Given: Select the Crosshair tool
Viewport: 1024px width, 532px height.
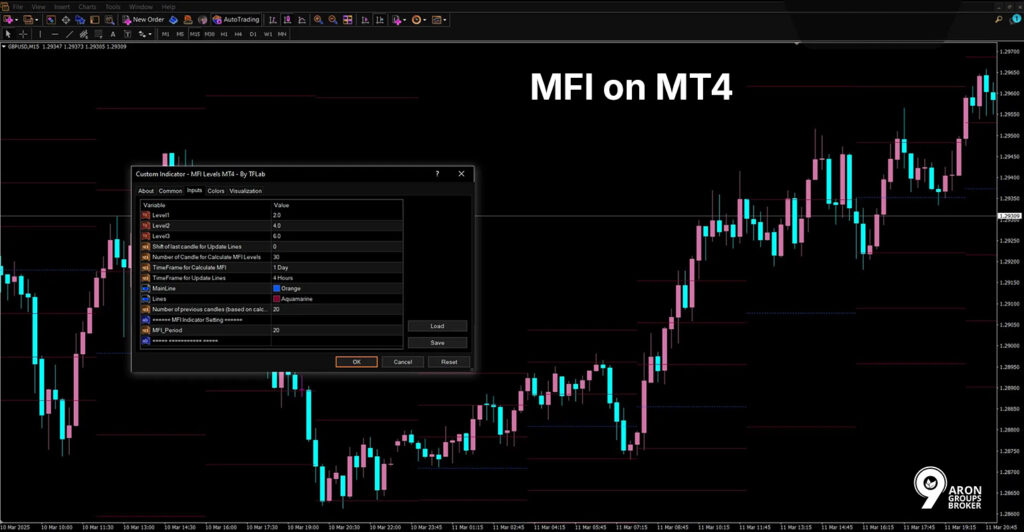Looking at the screenshot, I should pyautogui.click(x=23, y=34).
